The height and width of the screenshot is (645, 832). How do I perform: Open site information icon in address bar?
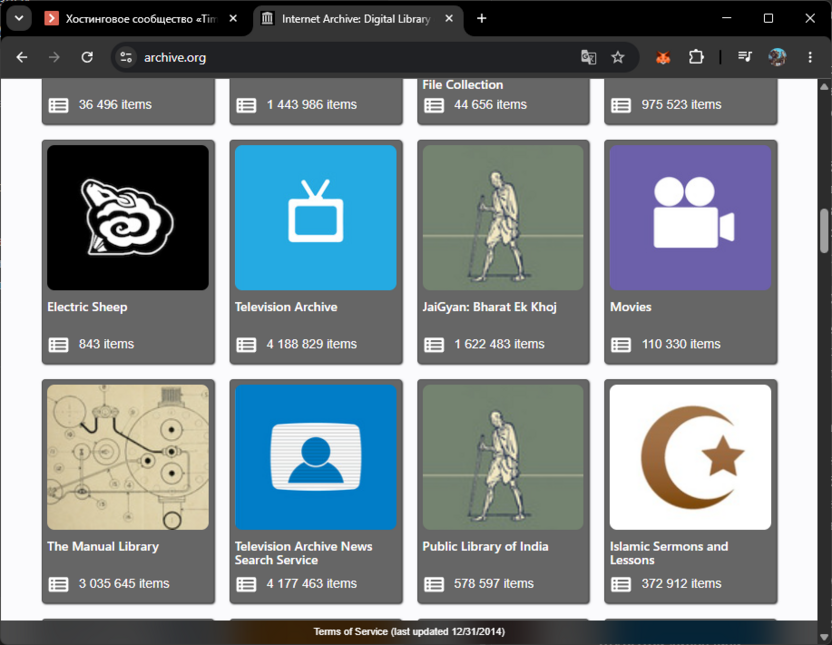click(x=126, y=57)
